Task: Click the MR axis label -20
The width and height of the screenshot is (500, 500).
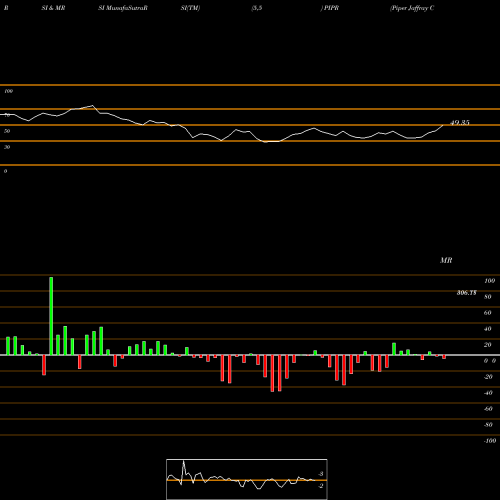Action: point(488,377)
